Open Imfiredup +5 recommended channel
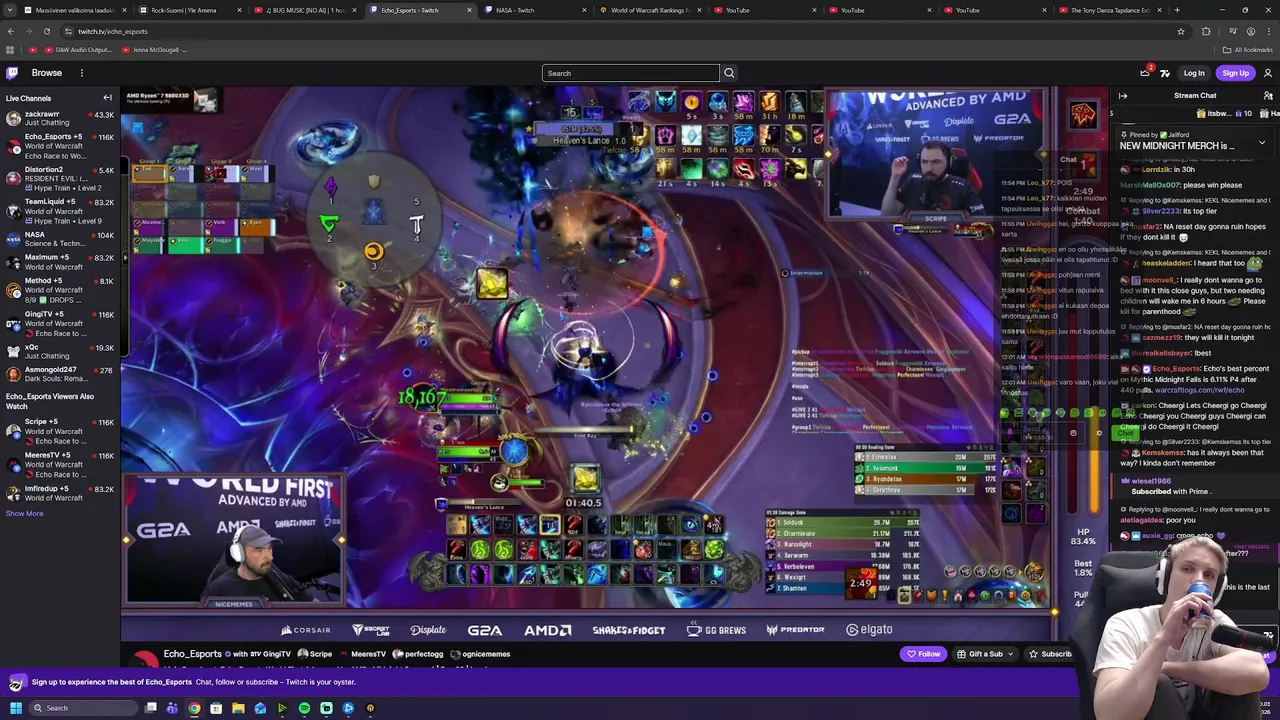Viewport: 1280px width, 720px height. coord(60,493)
